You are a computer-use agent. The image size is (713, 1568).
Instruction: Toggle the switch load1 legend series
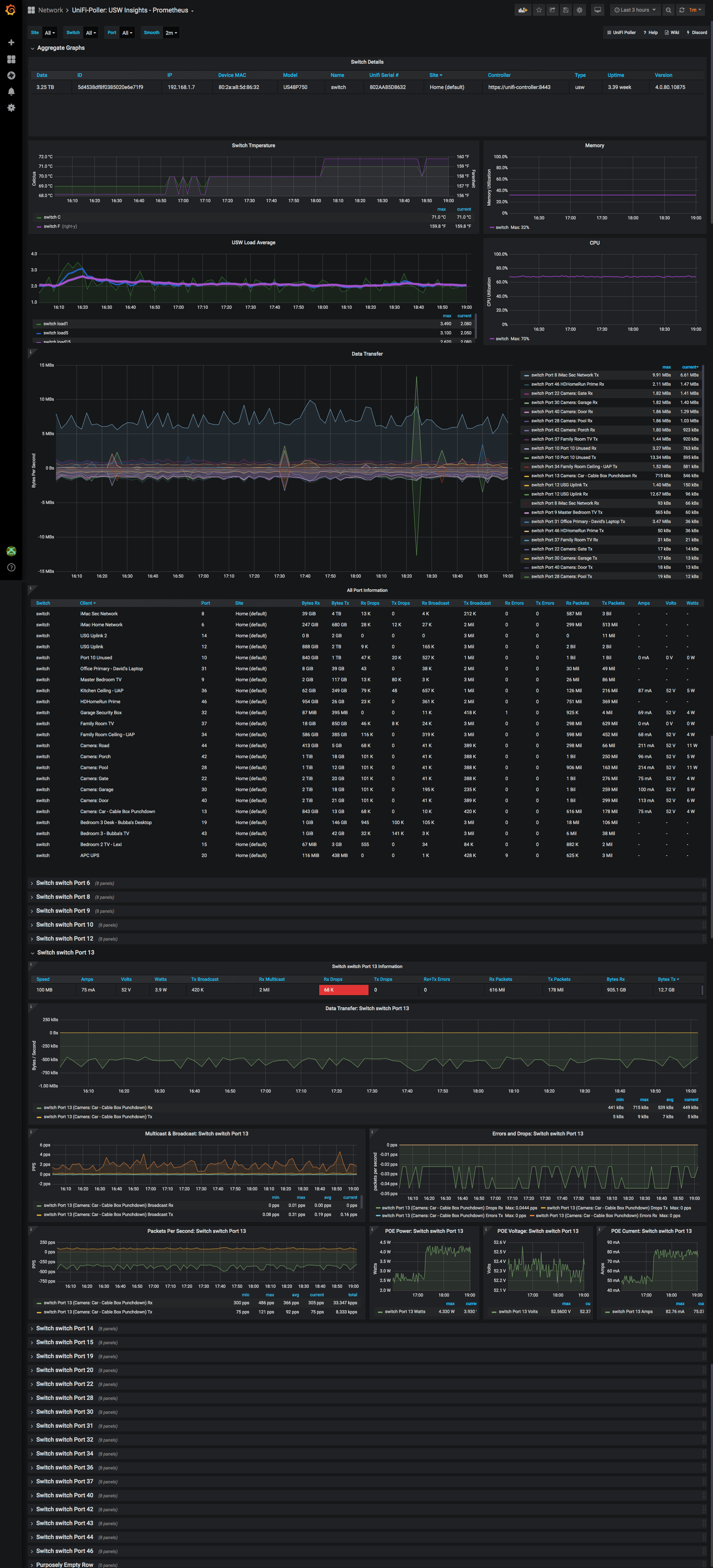pyautogui.click(x=55, y=324)
